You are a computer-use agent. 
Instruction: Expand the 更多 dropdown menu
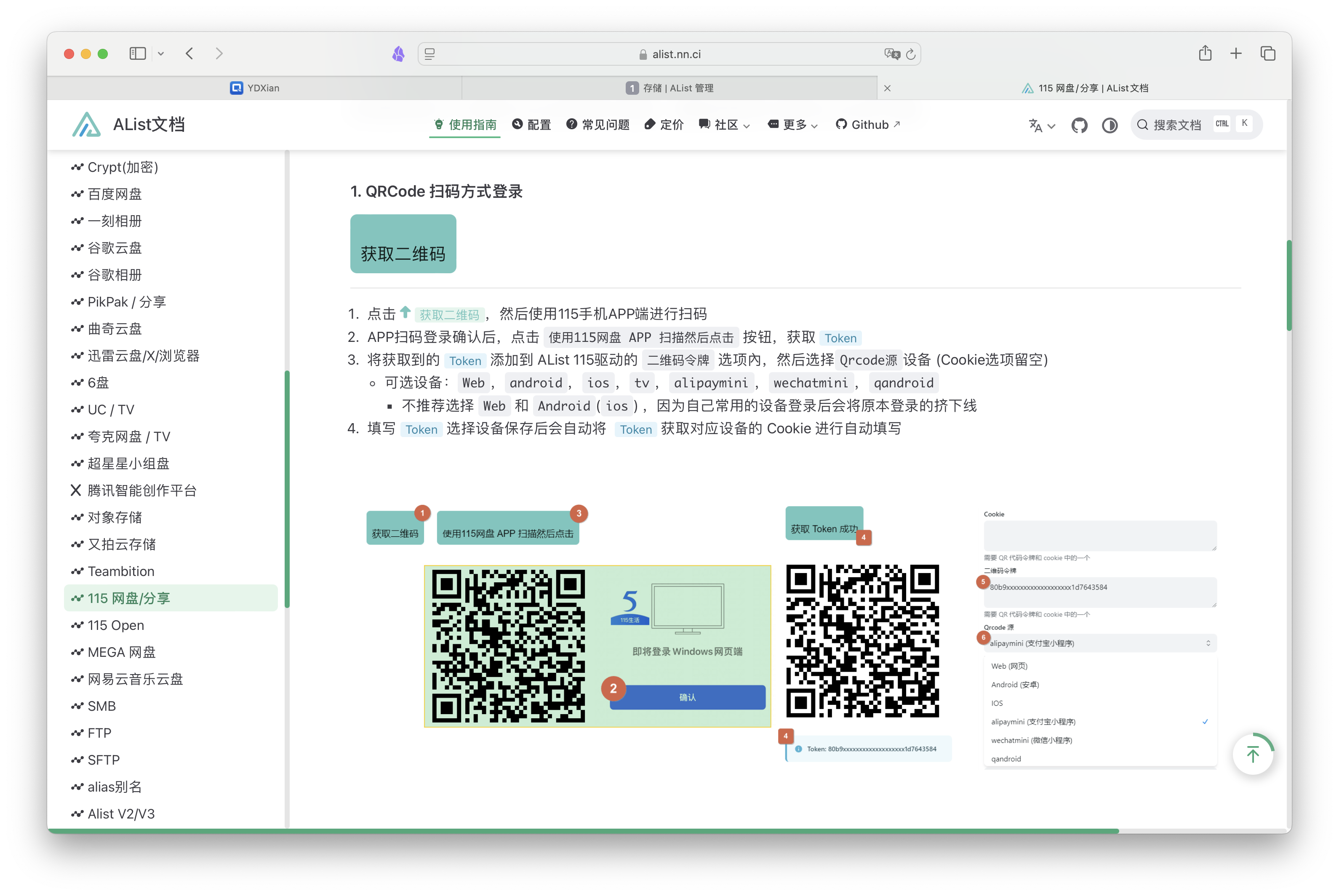coord(792,125)
